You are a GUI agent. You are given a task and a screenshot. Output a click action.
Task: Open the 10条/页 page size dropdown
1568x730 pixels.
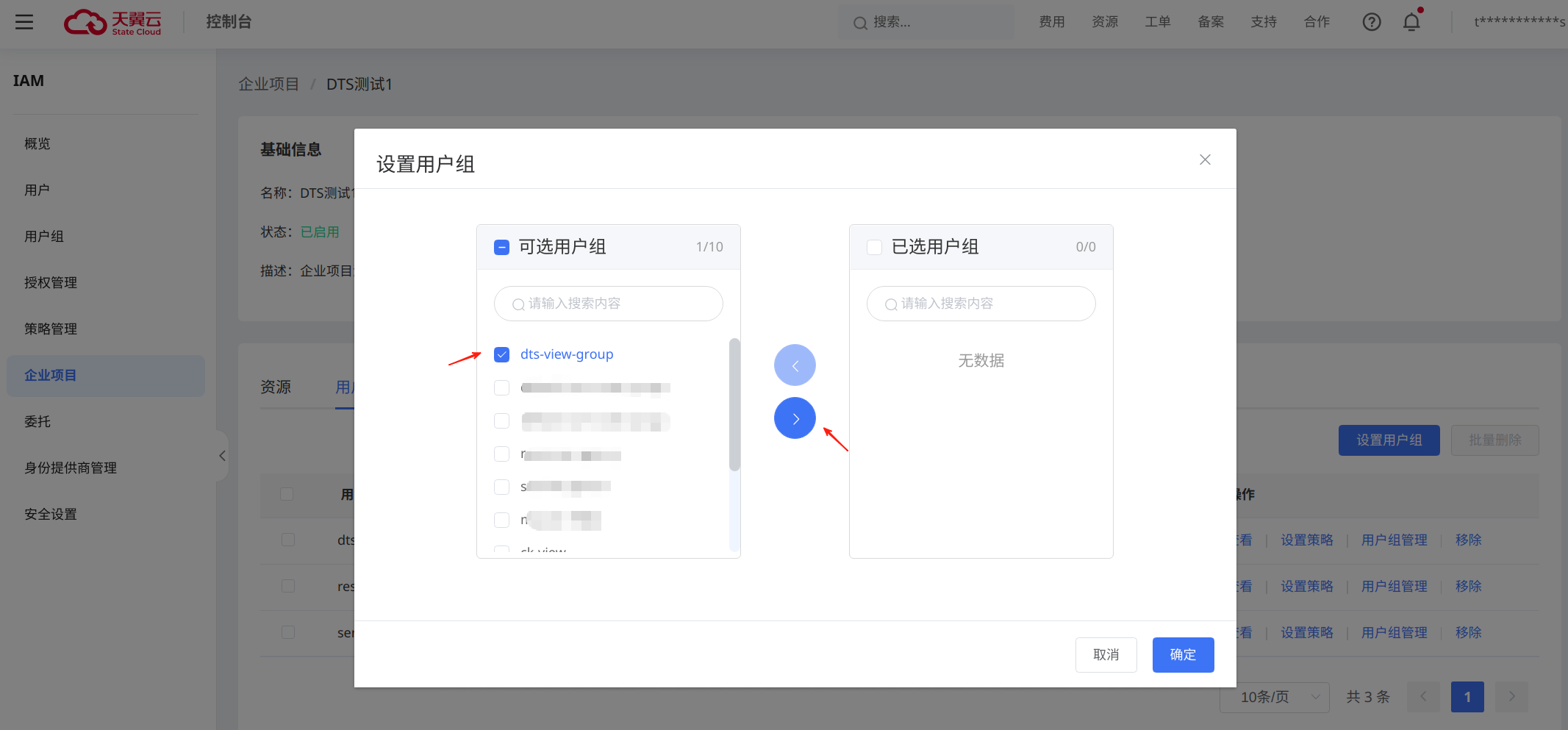(1274, 696)
